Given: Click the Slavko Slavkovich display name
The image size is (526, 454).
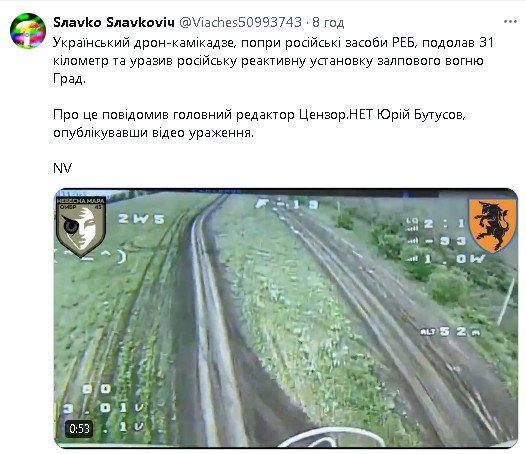Looking at the screenshot, I should [x=114, y=22].
